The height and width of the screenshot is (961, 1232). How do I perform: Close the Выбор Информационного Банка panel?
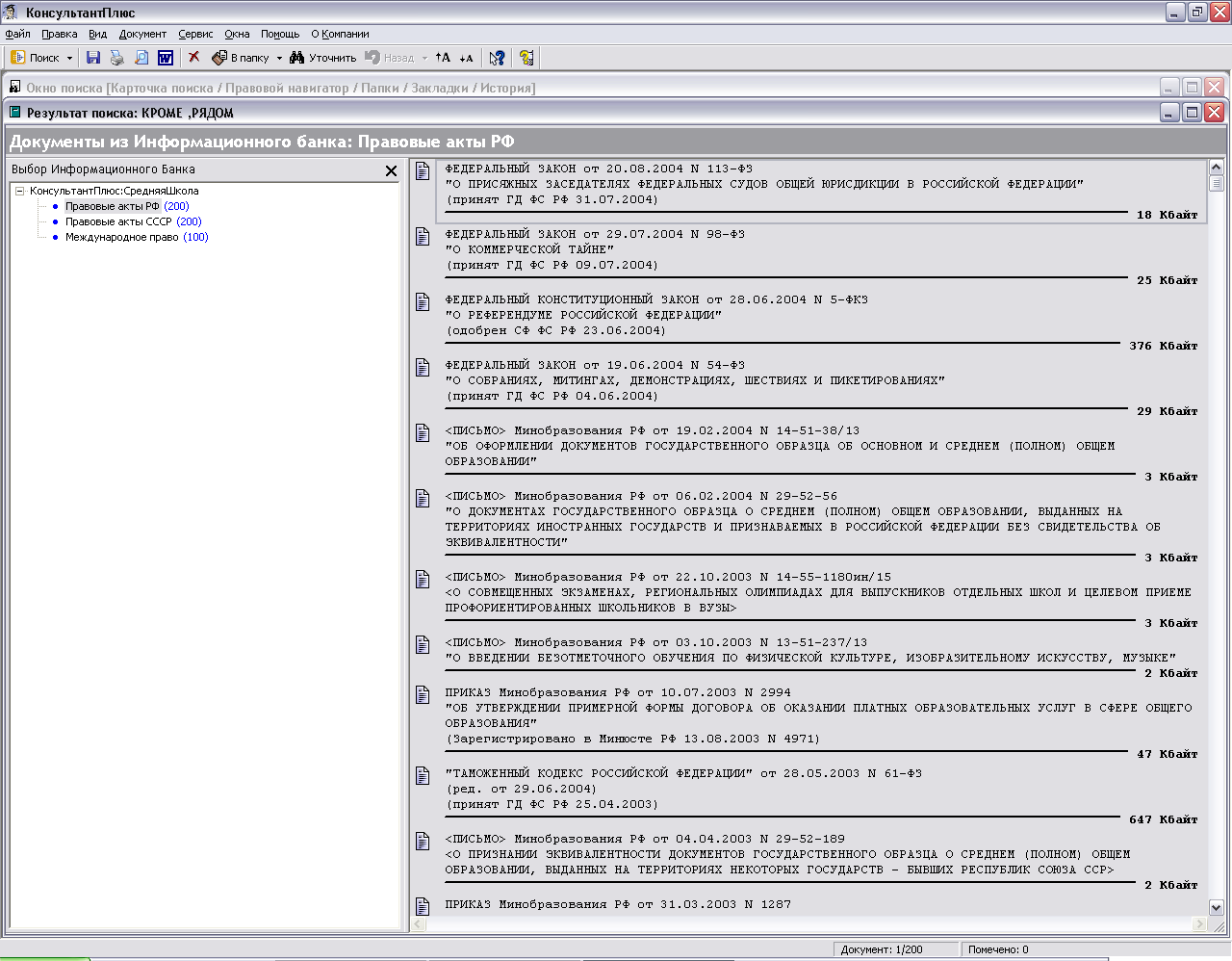click(x=391, y=170)
